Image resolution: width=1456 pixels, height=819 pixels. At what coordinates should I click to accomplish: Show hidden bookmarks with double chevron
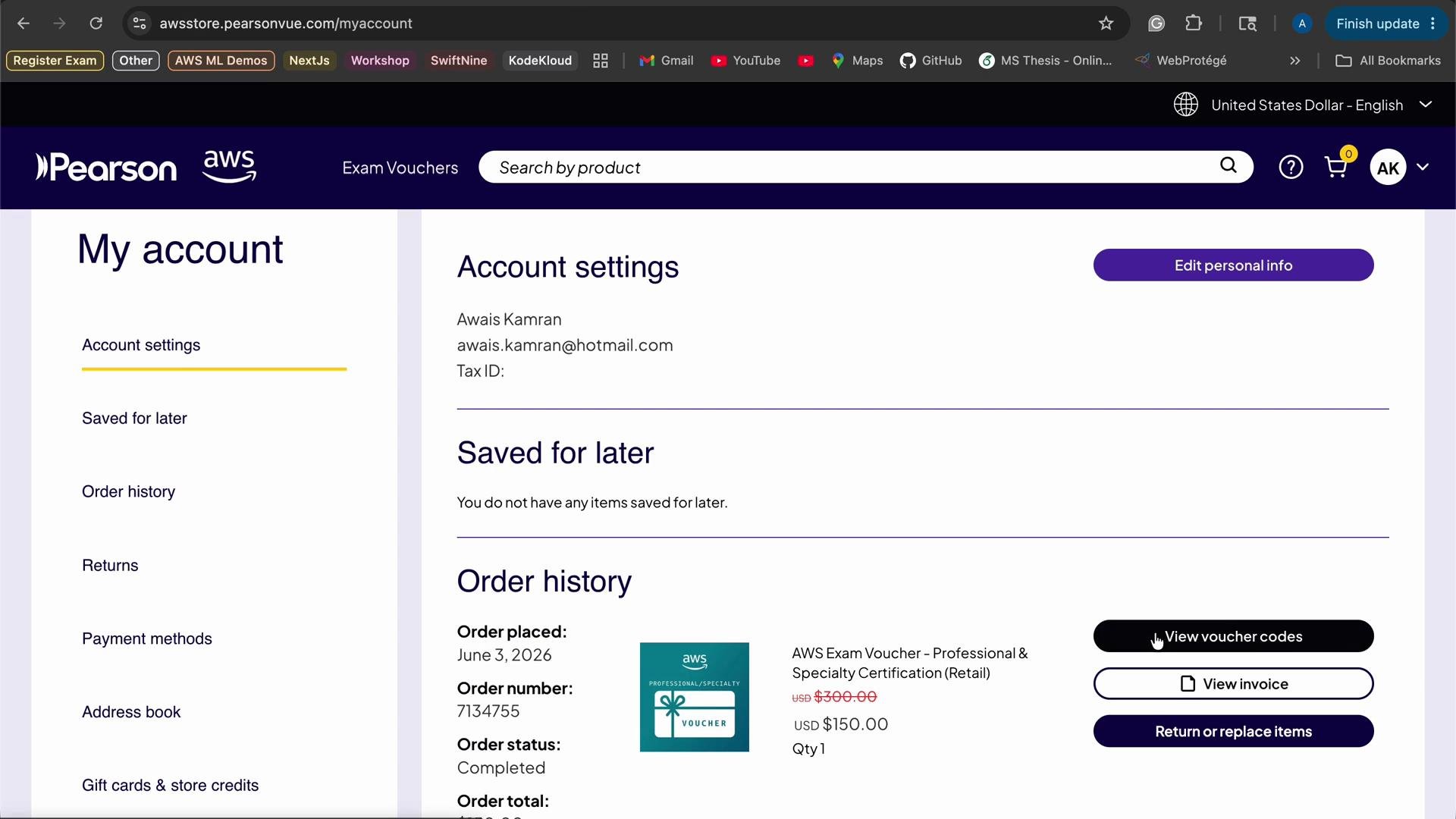1295,61
